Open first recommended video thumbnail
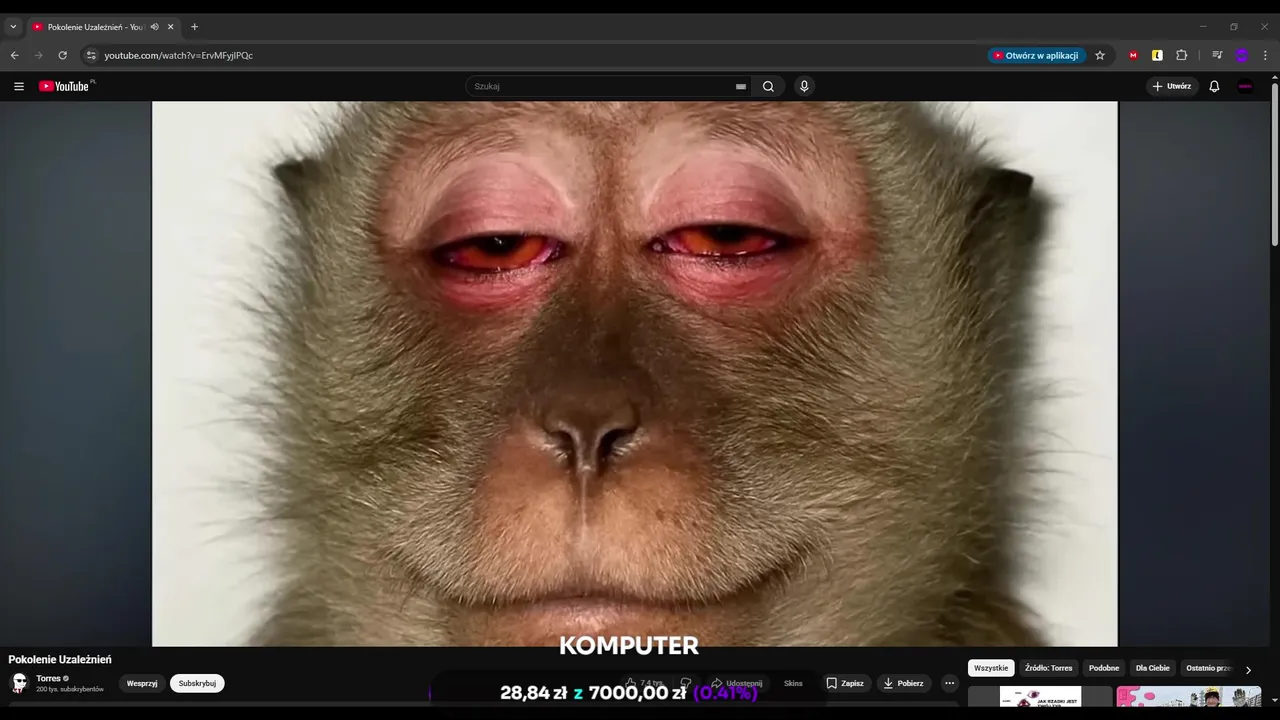Screen dimensions: 1280x720 coord(1040,696)
